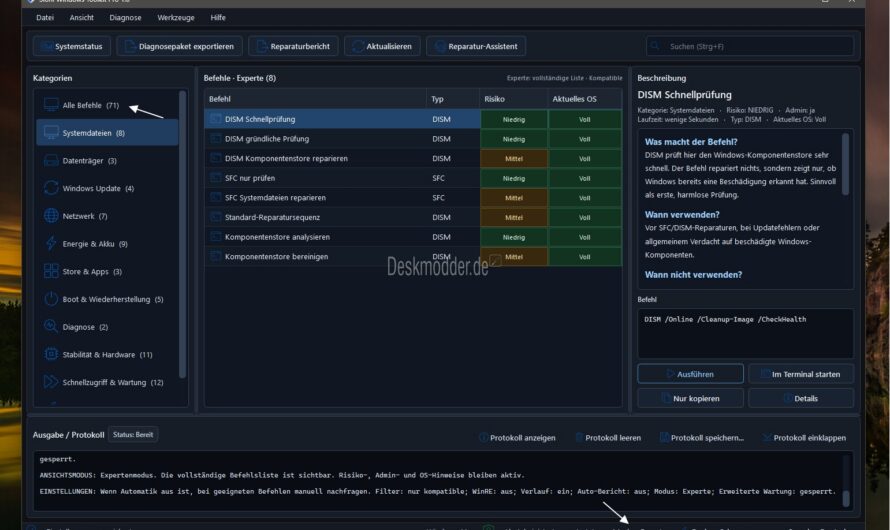Click the Ausführen play icon
This screenshot has height=530, width=890.
pos(670,374)
